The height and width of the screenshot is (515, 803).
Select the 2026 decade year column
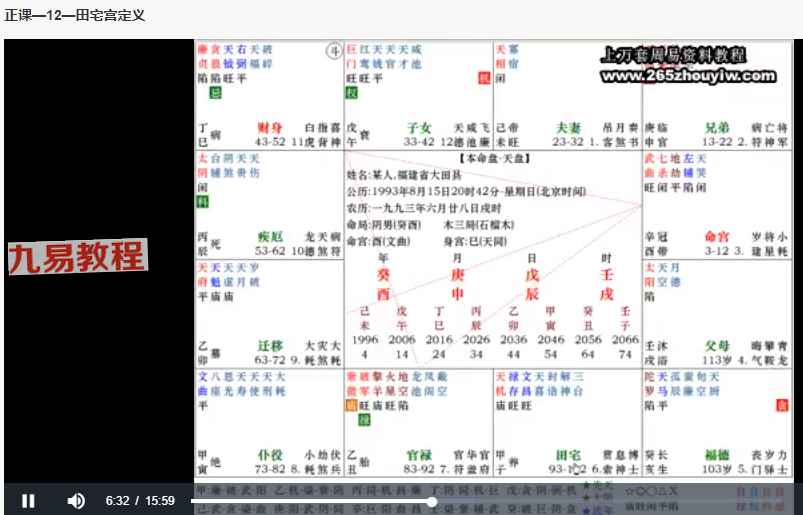(477, 340)
